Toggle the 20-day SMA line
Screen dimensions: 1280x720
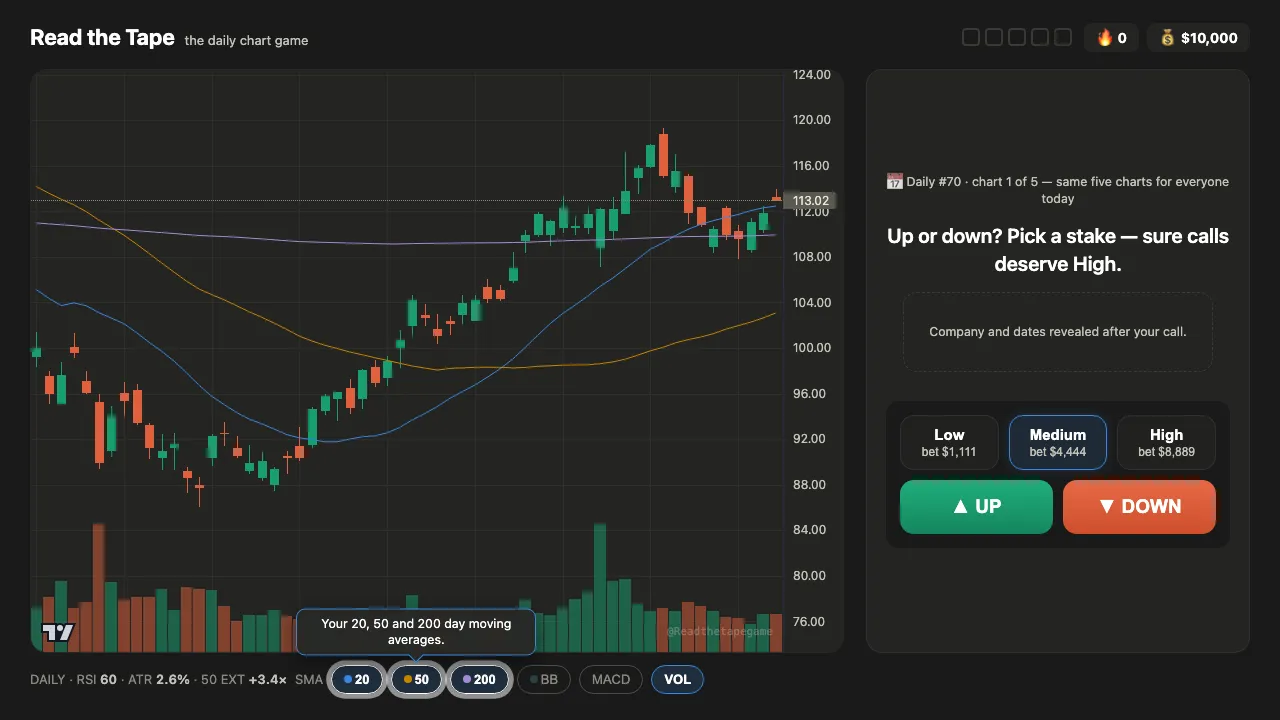(357, 680)
